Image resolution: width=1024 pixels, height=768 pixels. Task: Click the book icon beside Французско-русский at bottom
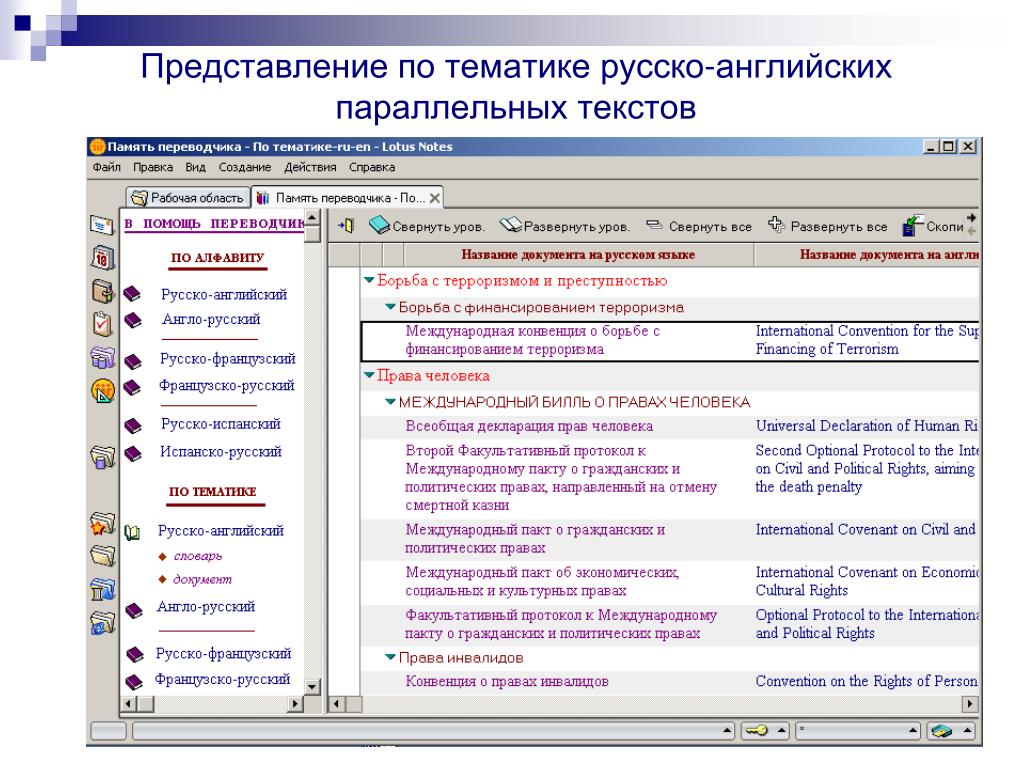[134, 681]
